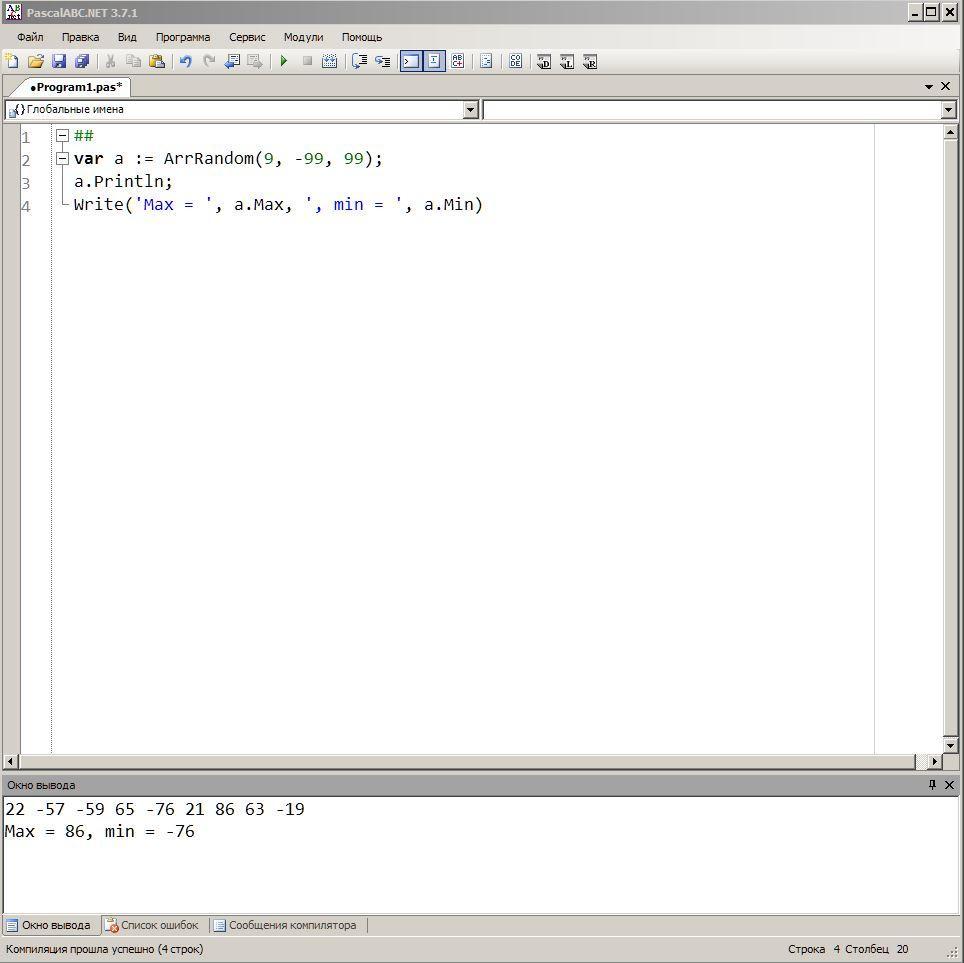
Task: Copy selection with the toolbar copy icon
Action: (x=133, y=61)
